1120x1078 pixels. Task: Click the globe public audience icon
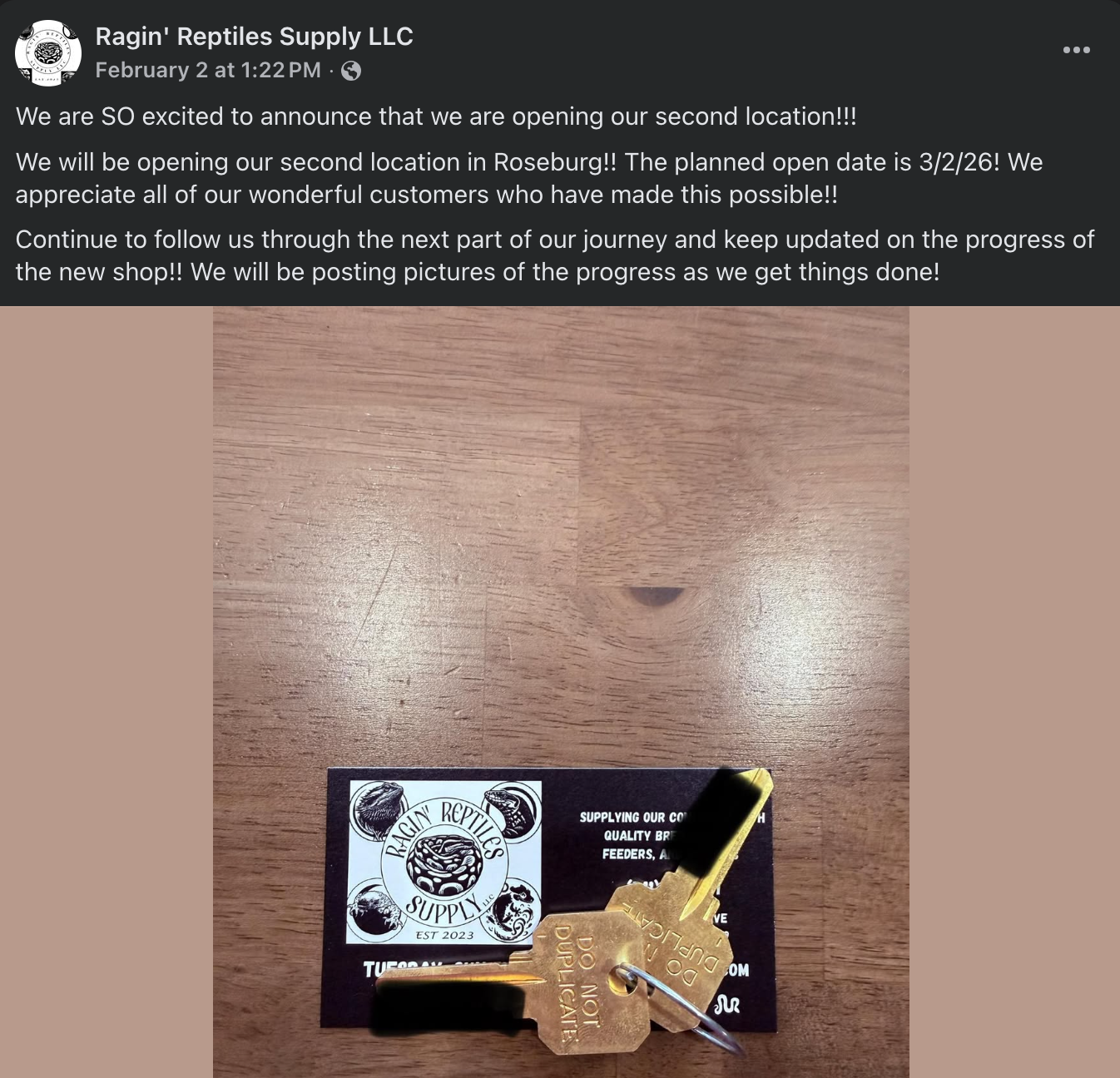tap(351, 71)
